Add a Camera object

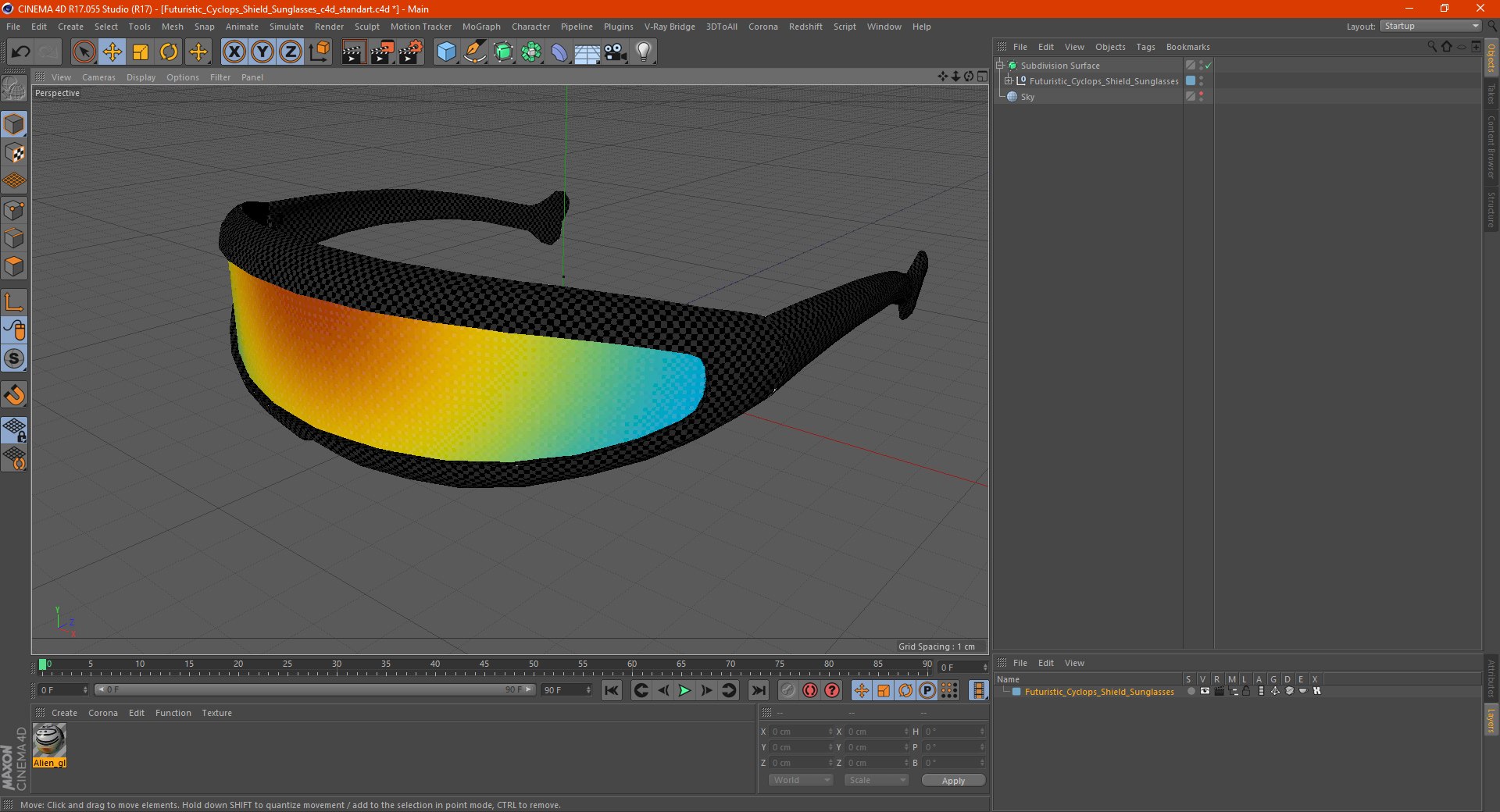click(615, 52)
